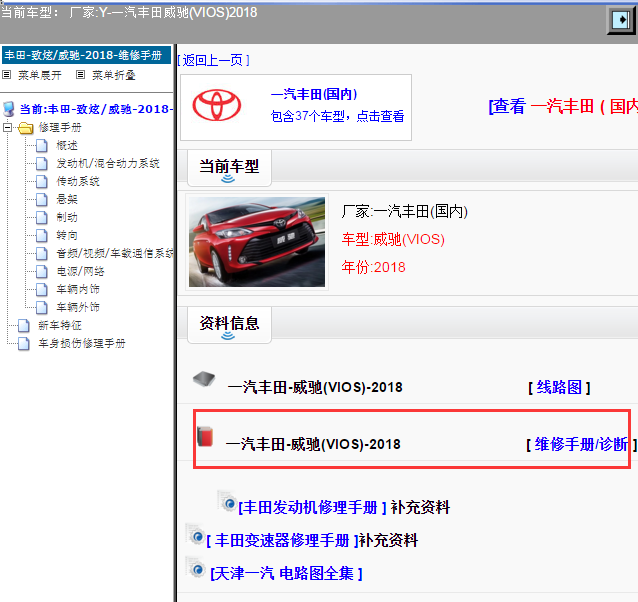Image resolution: width=638 pixels, height=602 pixels.
Task: Click the gray wiring diagram book icon
Action: click(204, 379)
